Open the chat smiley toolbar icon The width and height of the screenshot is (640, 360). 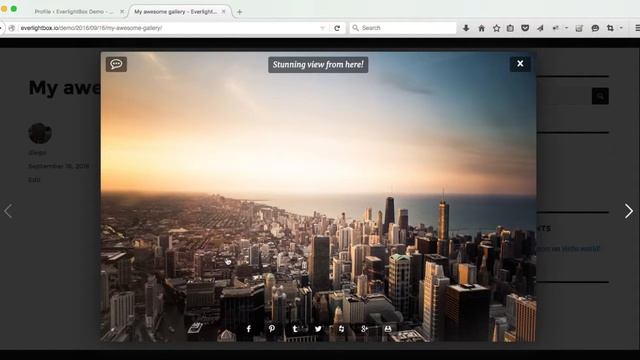pos(595,28)
